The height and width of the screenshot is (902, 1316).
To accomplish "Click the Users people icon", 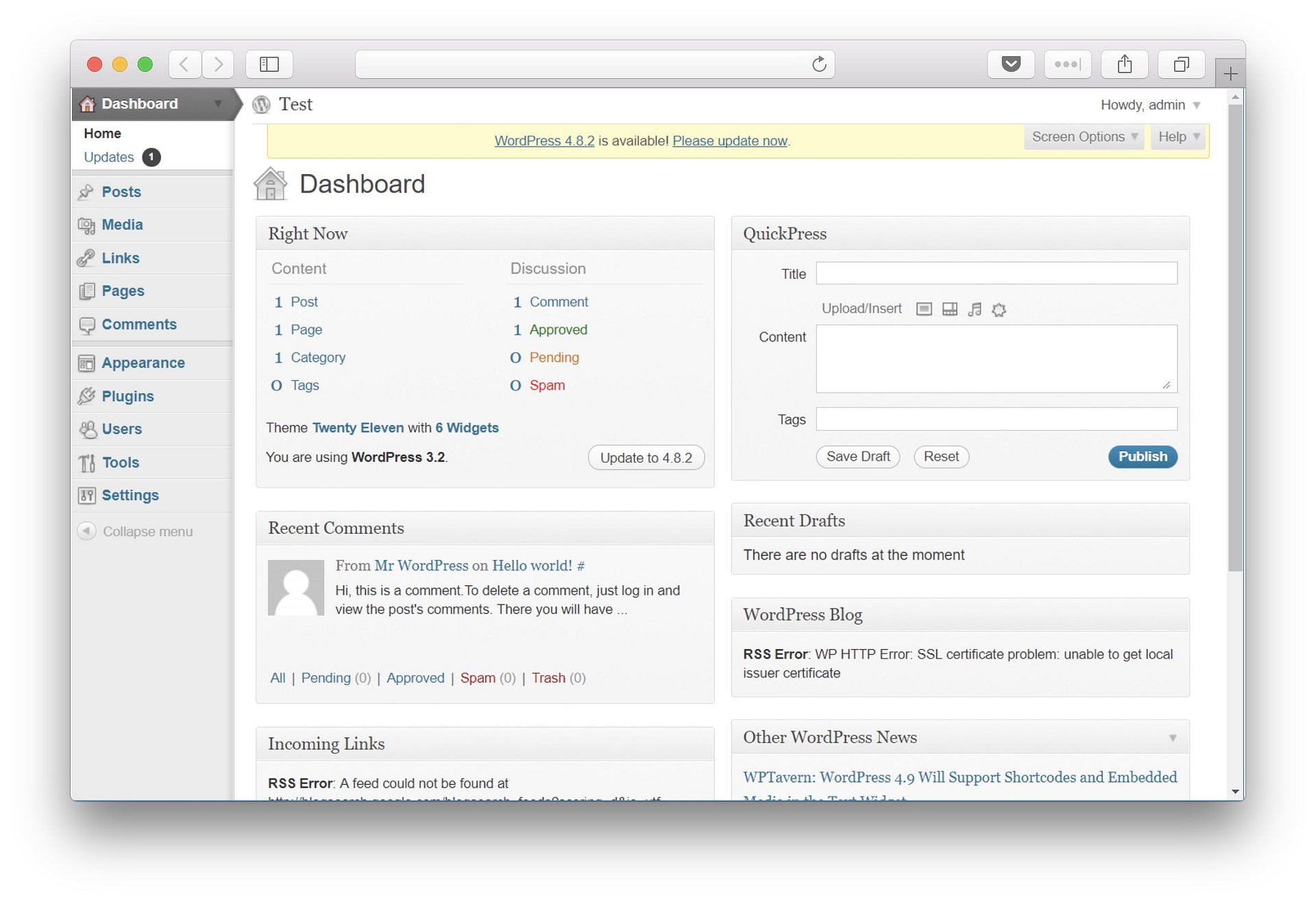I will [86, 430].
